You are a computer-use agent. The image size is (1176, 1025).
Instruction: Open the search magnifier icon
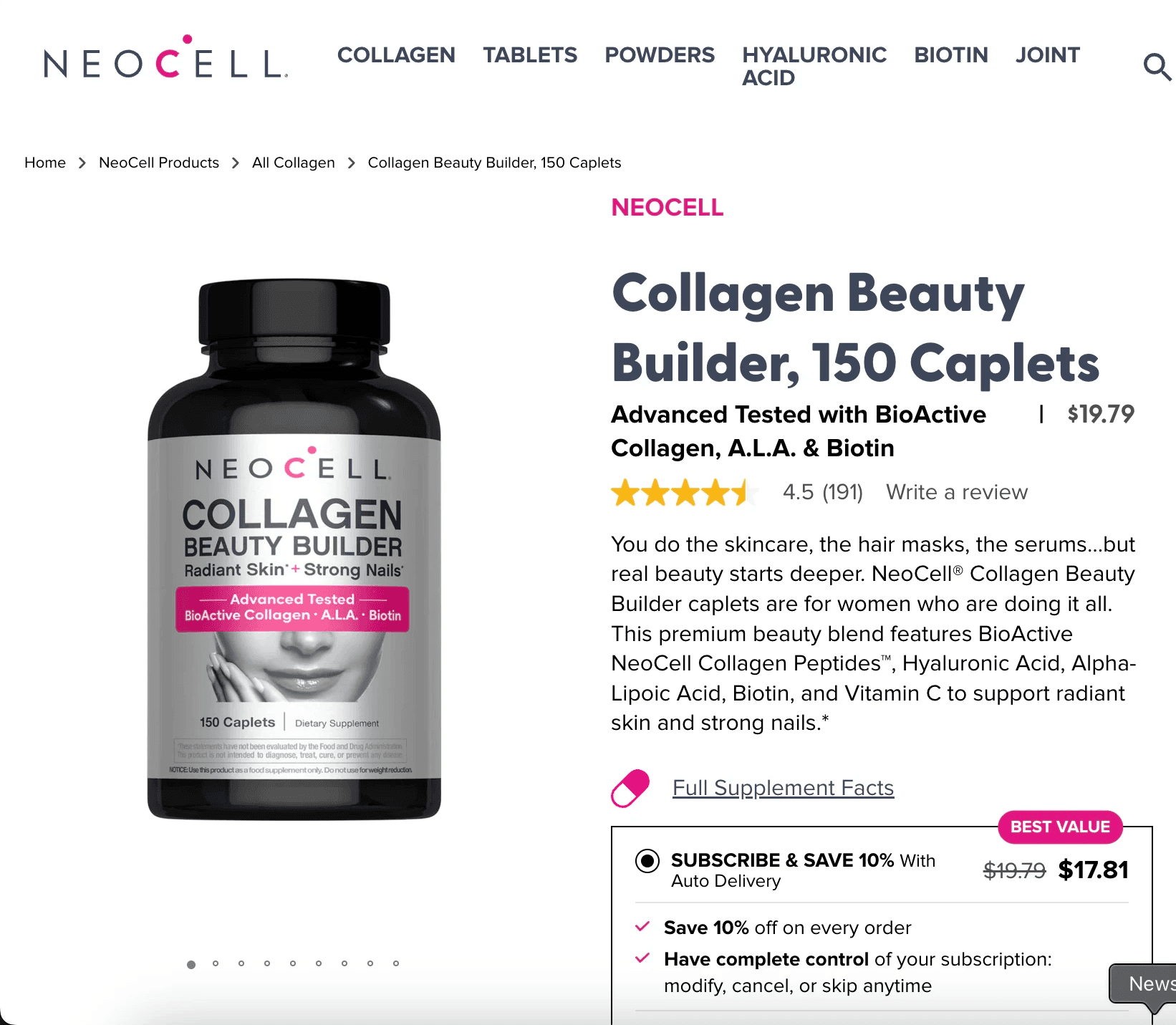[x=1157, y=67]
